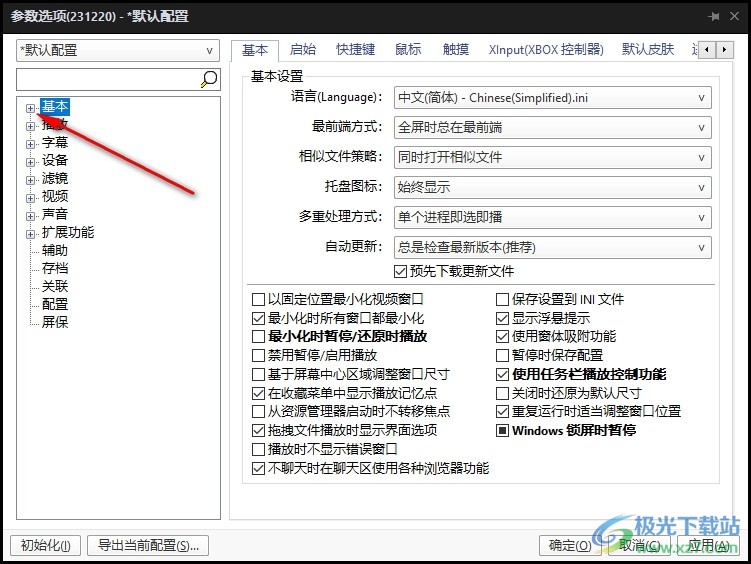Expand the 字幕 tree node
751x564 pixels.
[30, 144]
